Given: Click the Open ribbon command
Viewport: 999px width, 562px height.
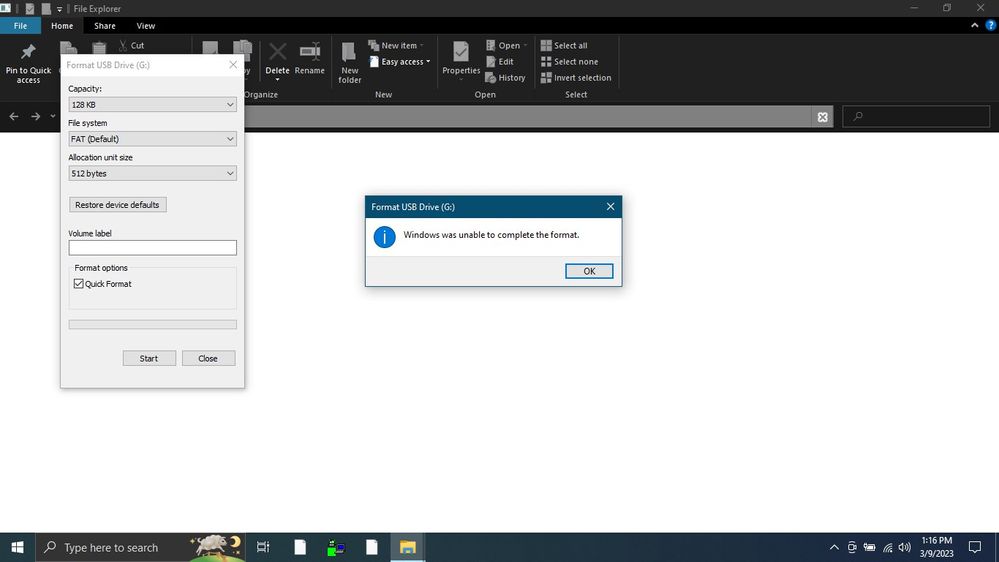Looking at the screenshot, I should pos(507,45).
